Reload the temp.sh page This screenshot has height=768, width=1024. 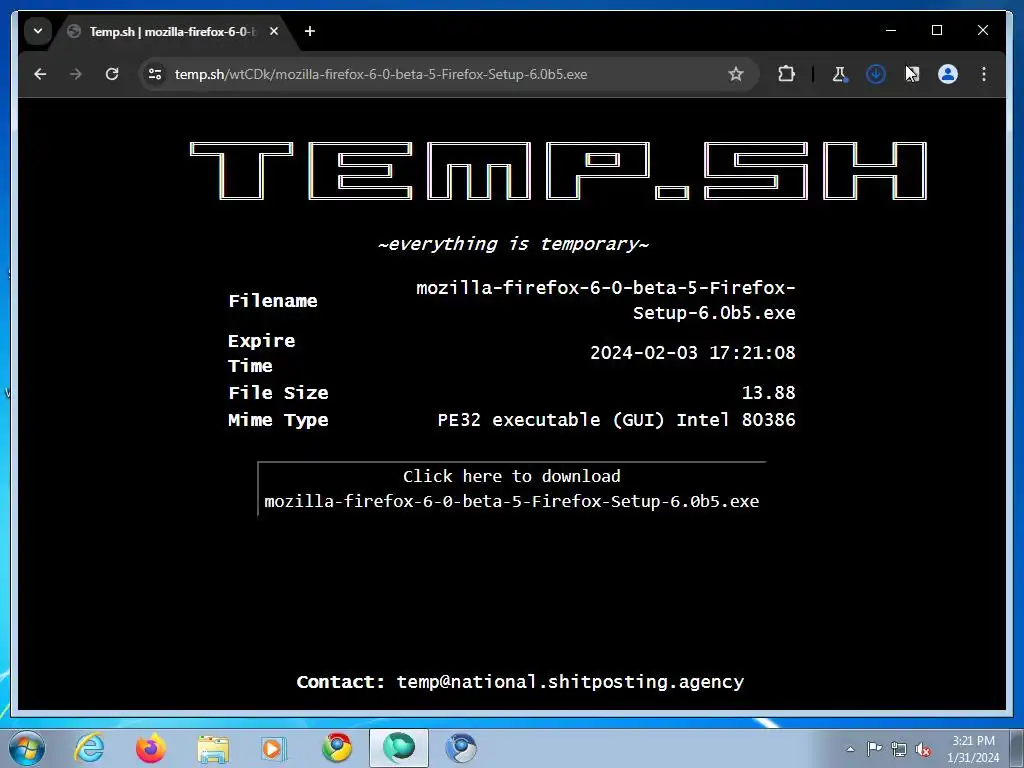pyautogui.click(x=112, y=74)
